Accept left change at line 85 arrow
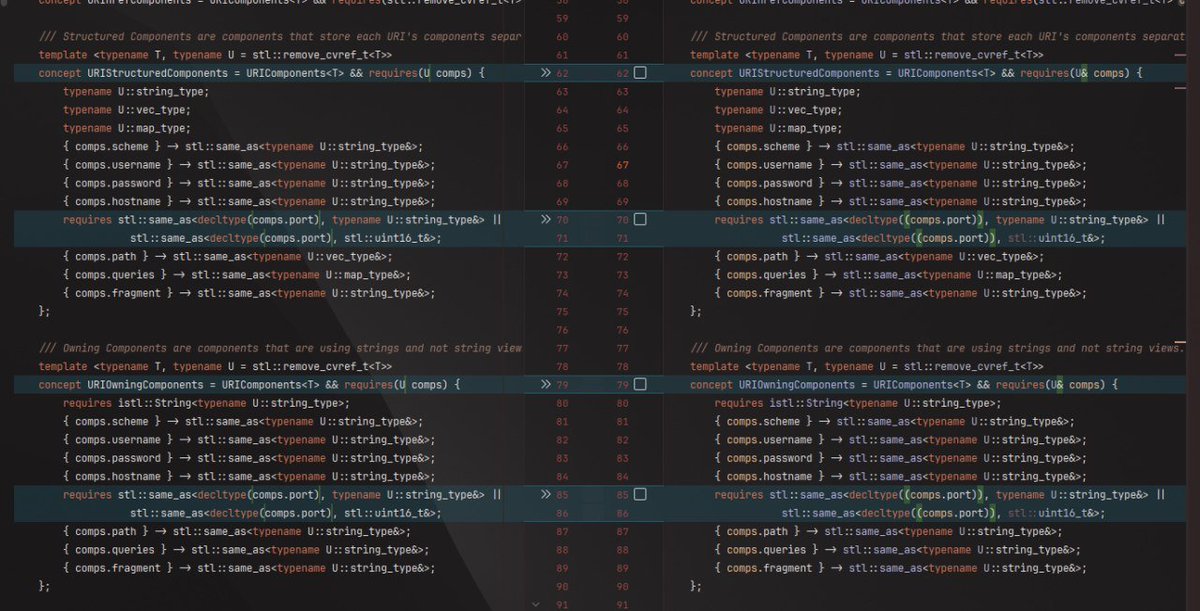 coord(545,494)
